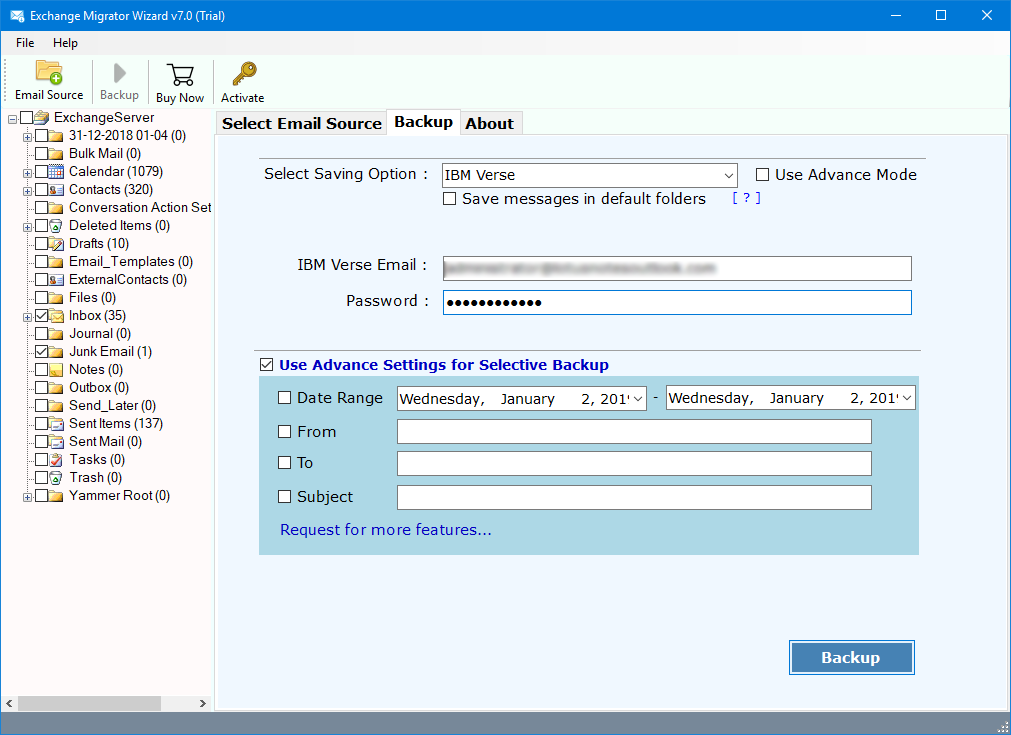The height and width of the screenshot is (735, 1011).
Task: Select the Conversation Action Set folder
Action: (140, 208)
